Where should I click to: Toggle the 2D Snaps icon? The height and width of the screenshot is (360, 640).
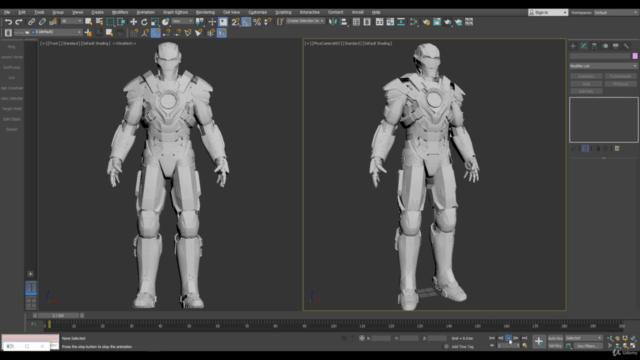(236, 22)
